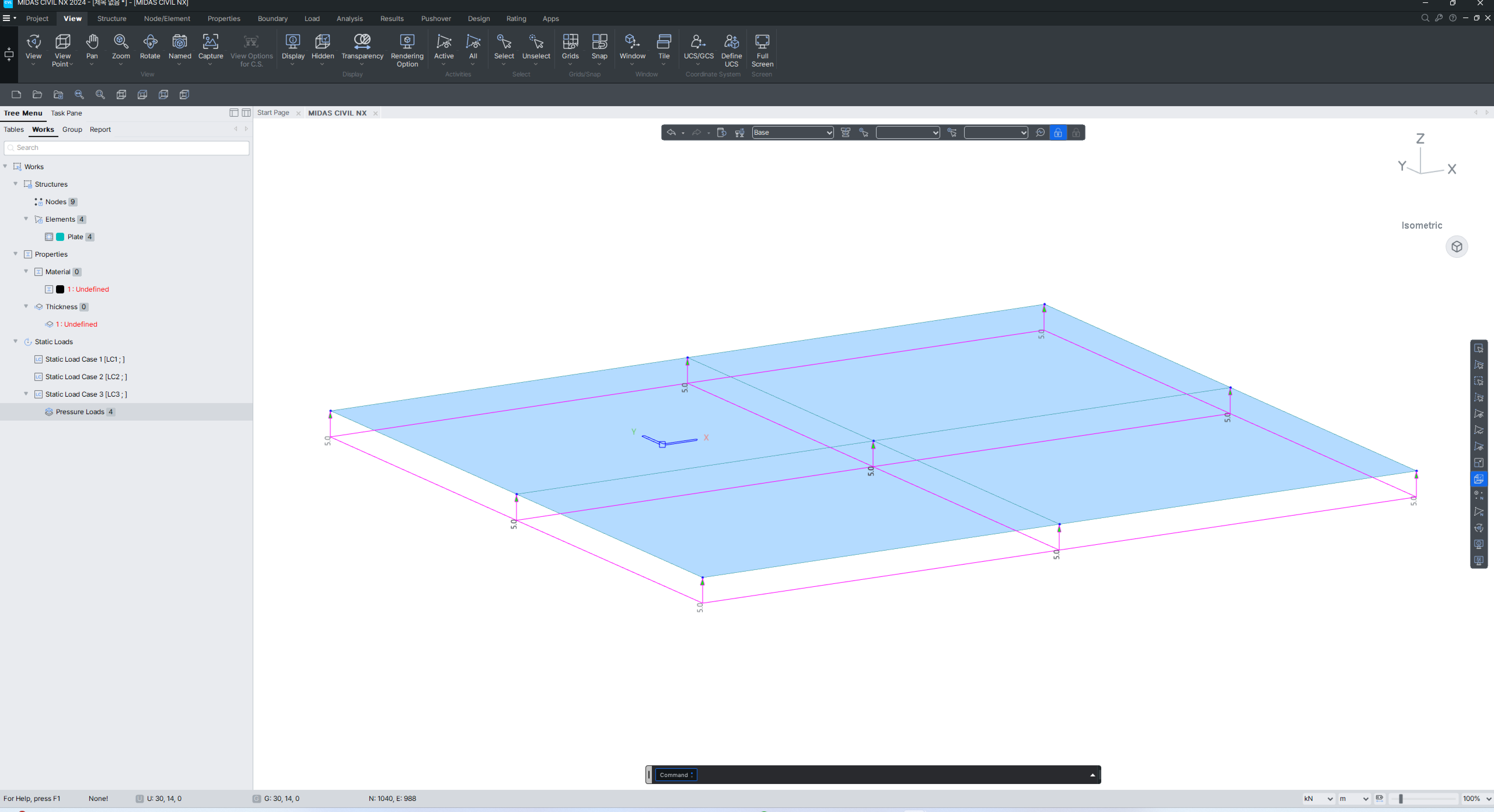Expand the Command line panel arrow
The width and height of the screenshot is (1494, 812).
(x=1093, y=775)
